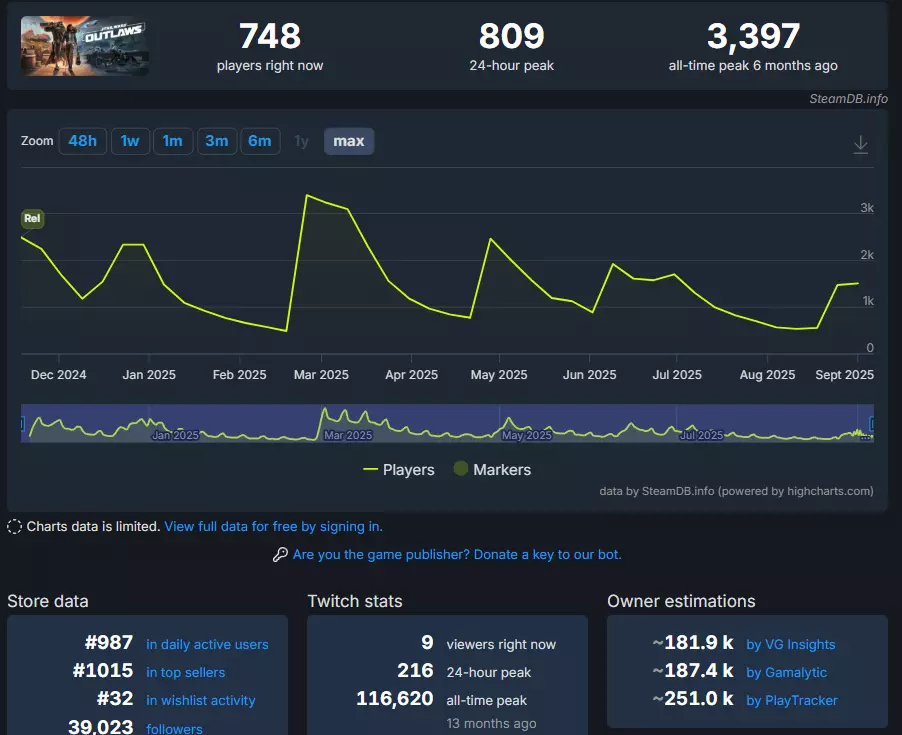Open in daily active users link

(207, 644)
